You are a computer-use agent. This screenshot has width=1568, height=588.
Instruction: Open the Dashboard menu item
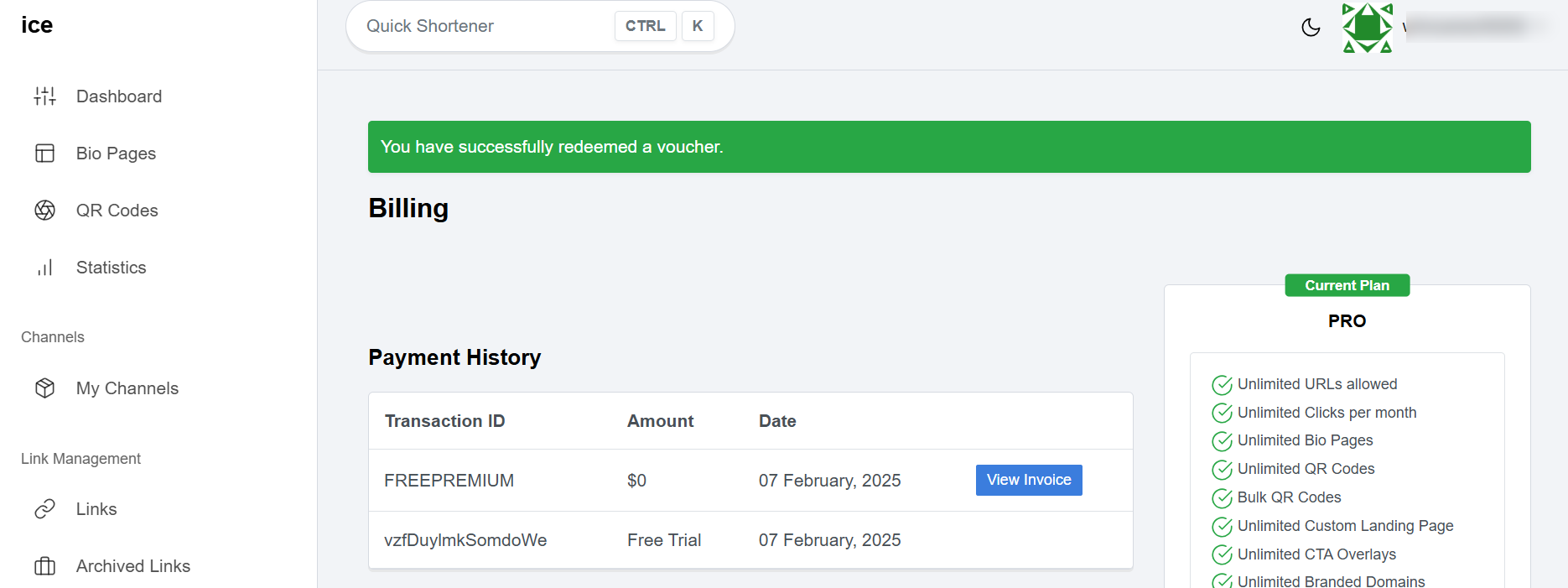click(119, 96)
